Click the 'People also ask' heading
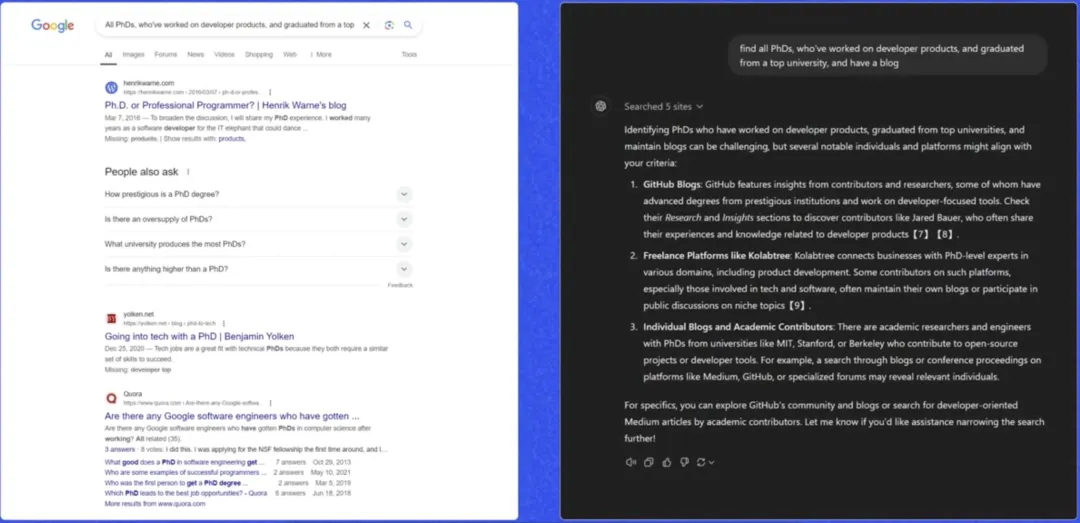The height and width of the screenshot is (523, 1080). coord(141,172)
